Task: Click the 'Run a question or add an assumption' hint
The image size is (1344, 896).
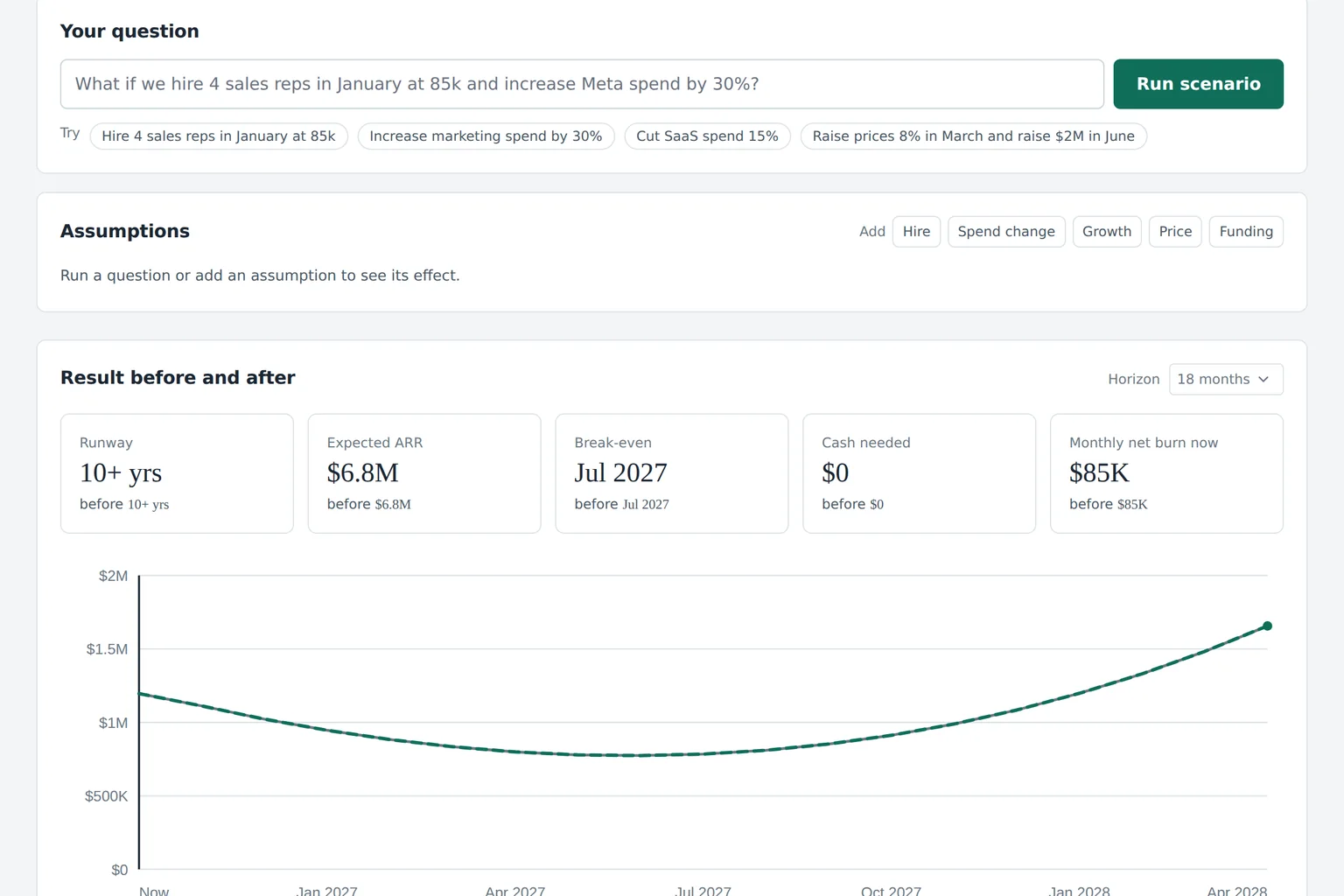Action: pyautogui.click(x=260, y=276)
